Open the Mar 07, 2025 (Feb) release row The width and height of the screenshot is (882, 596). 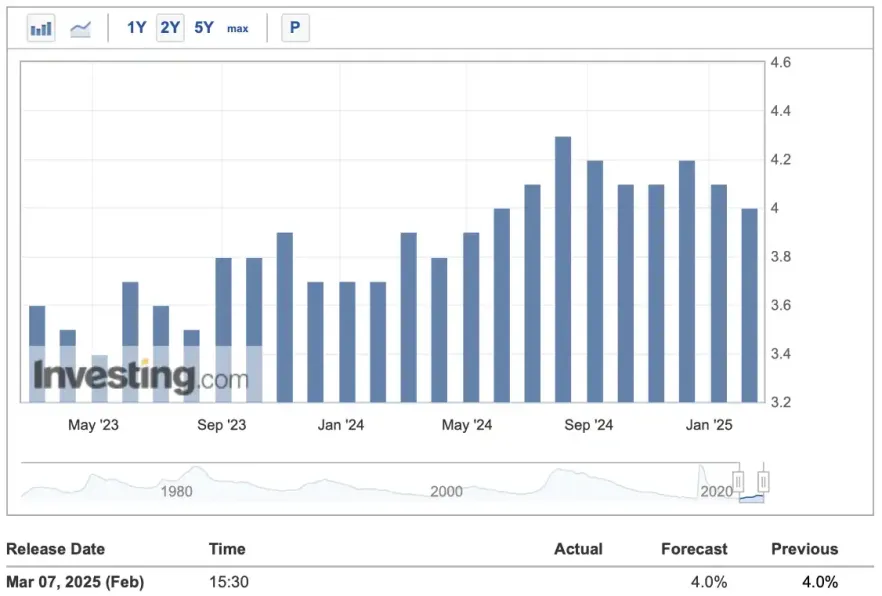75,582
